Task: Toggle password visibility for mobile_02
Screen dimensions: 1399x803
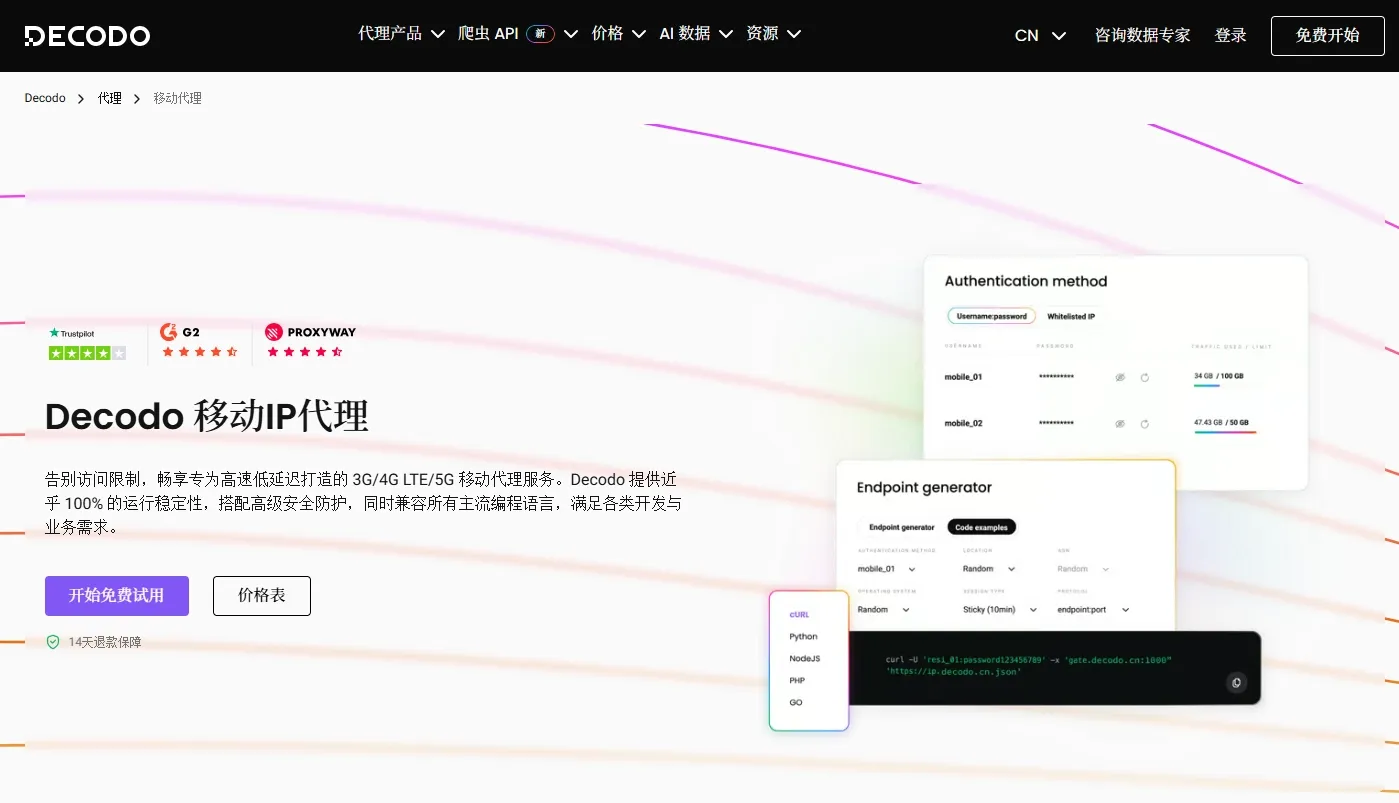Action: 1120,423
